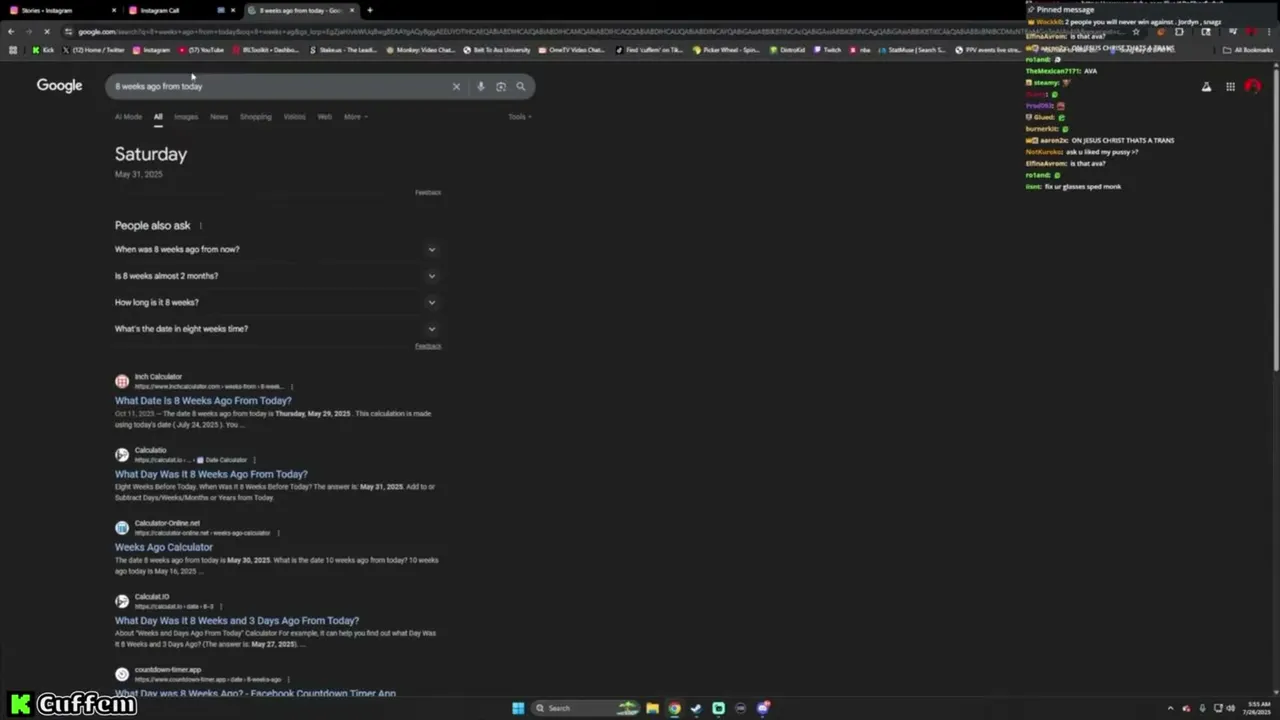1280x720 pixels.
Task: Open People also ask options menu
Action: tap(201, 226)
